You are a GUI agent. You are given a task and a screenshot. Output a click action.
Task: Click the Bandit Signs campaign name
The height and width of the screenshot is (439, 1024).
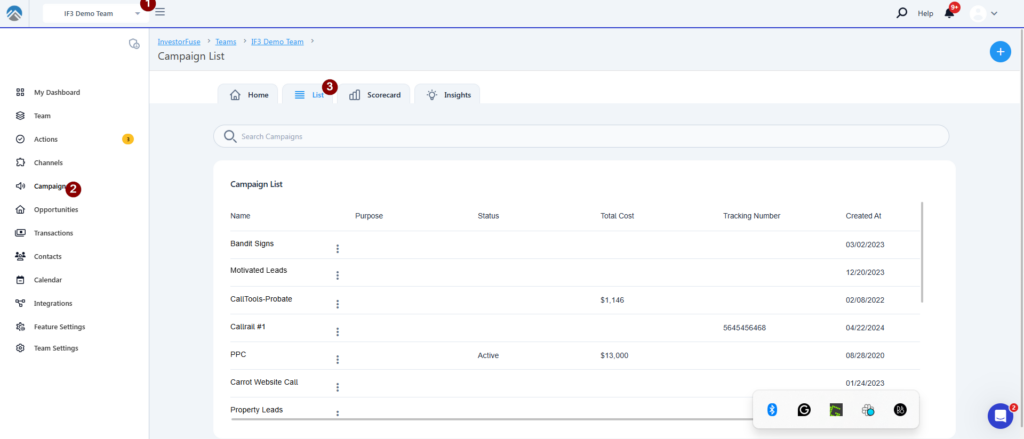[252, 243]
